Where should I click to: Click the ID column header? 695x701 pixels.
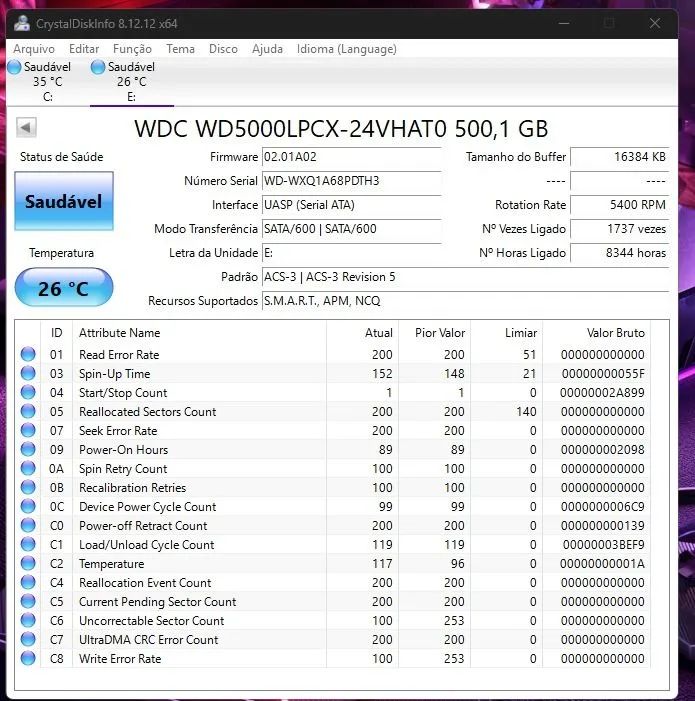pyautogui.click(x=56, y=333)
